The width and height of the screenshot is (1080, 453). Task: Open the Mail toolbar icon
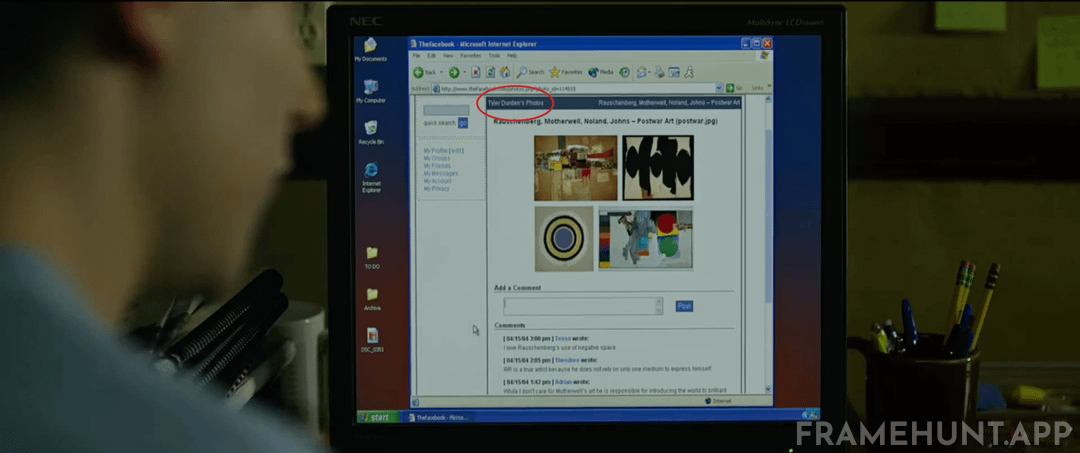642,72
